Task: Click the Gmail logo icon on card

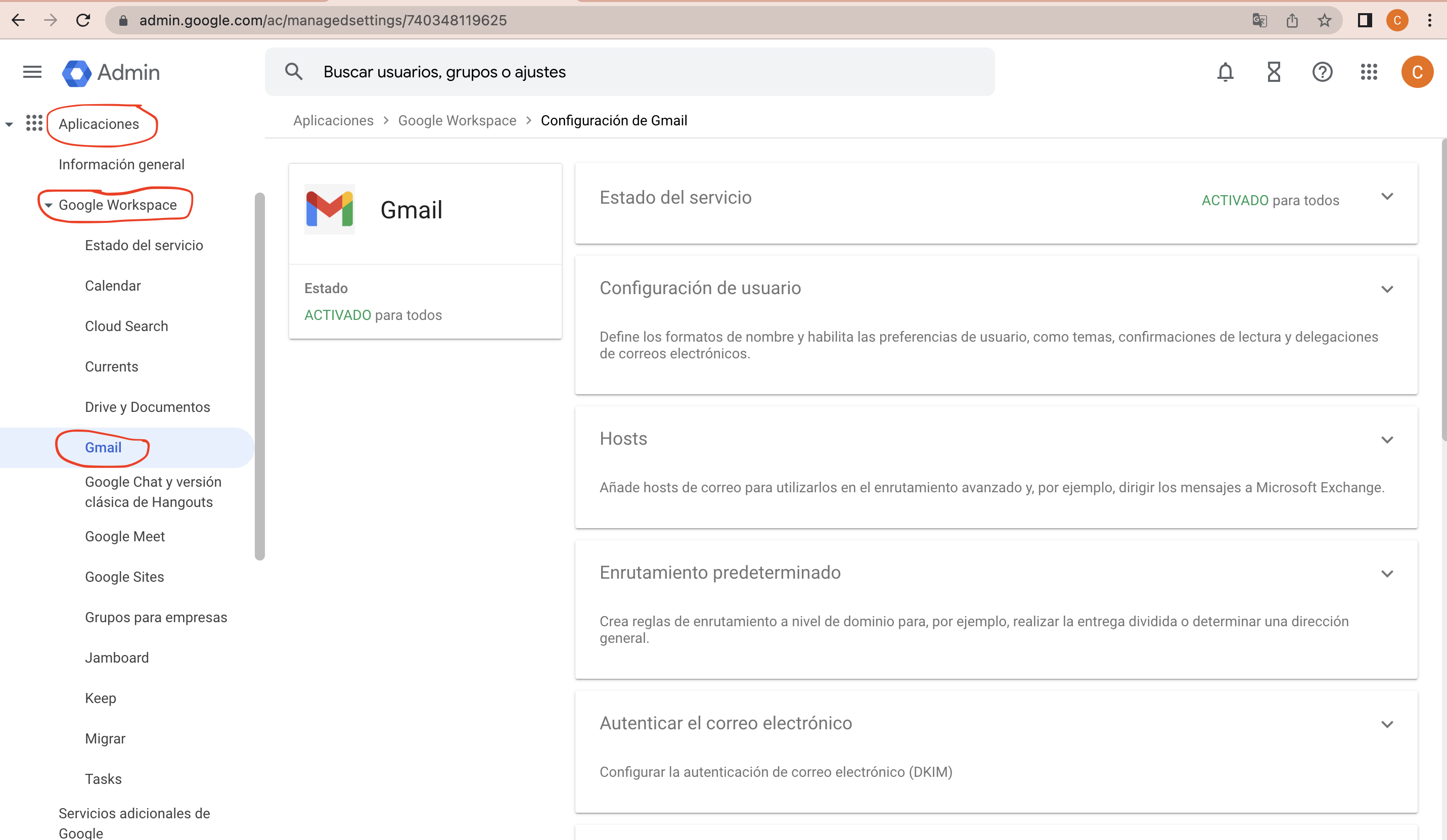Action: point(330,209)
